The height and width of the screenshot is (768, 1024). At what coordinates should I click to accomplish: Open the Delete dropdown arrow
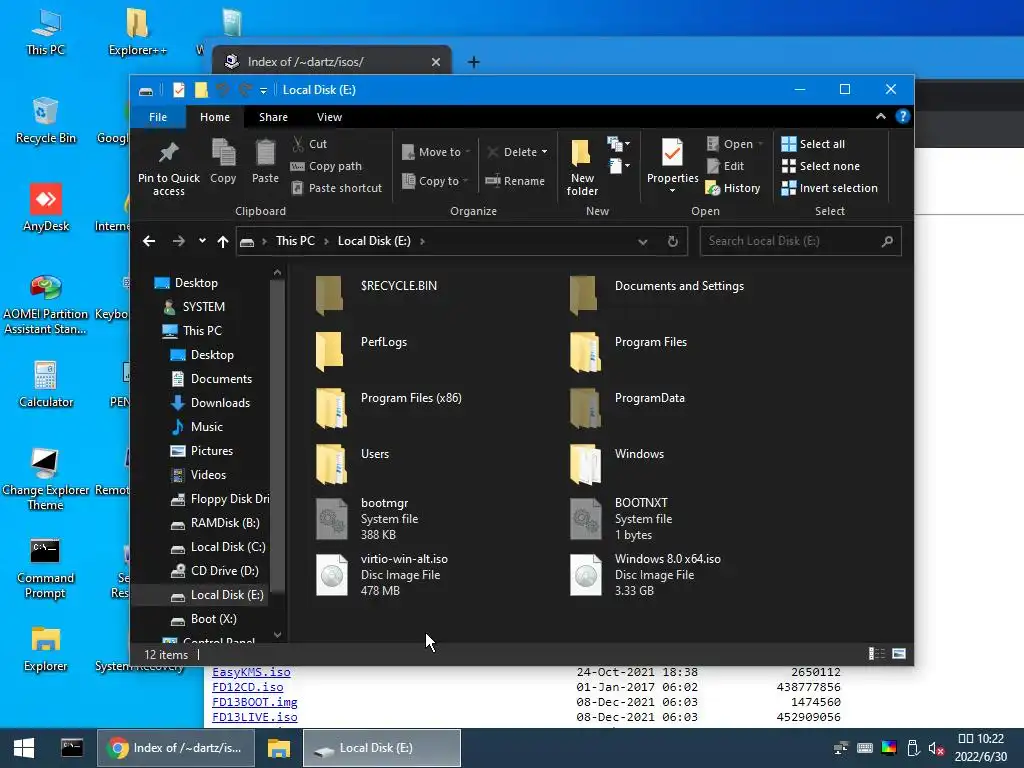[x=544, y=152]
